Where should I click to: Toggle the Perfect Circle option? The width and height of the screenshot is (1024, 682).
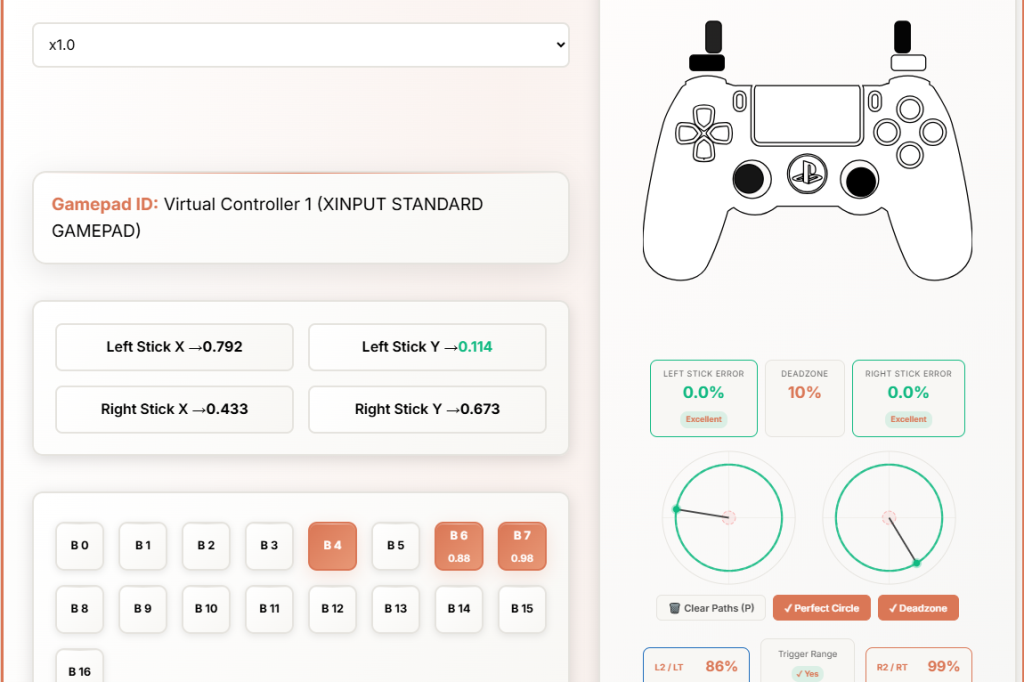(821, 608)
